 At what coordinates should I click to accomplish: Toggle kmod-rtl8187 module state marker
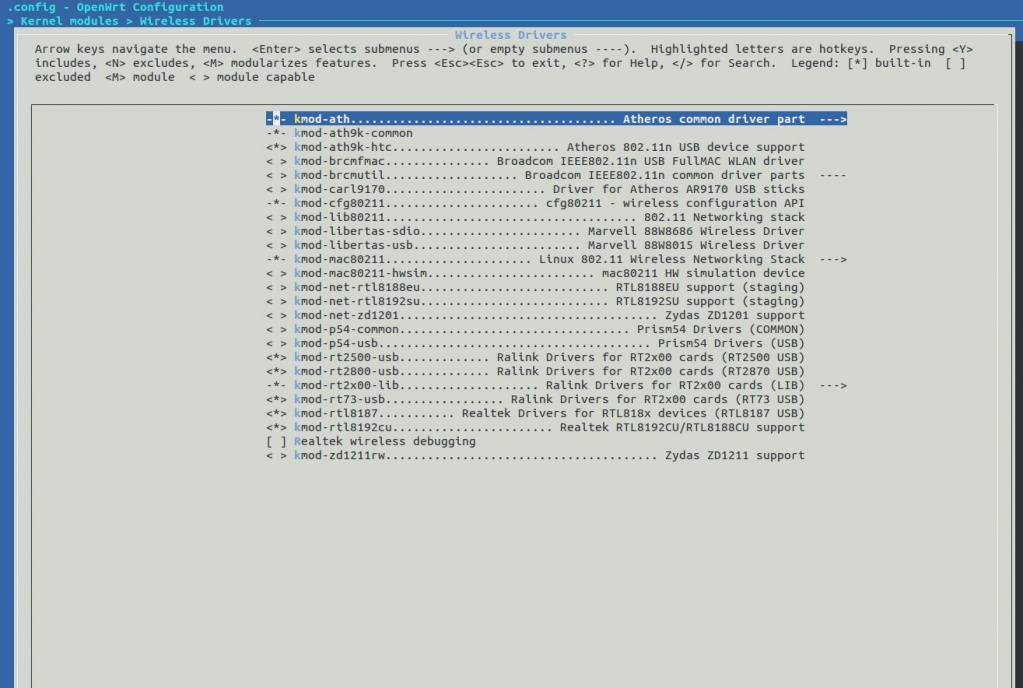(276, 413)
